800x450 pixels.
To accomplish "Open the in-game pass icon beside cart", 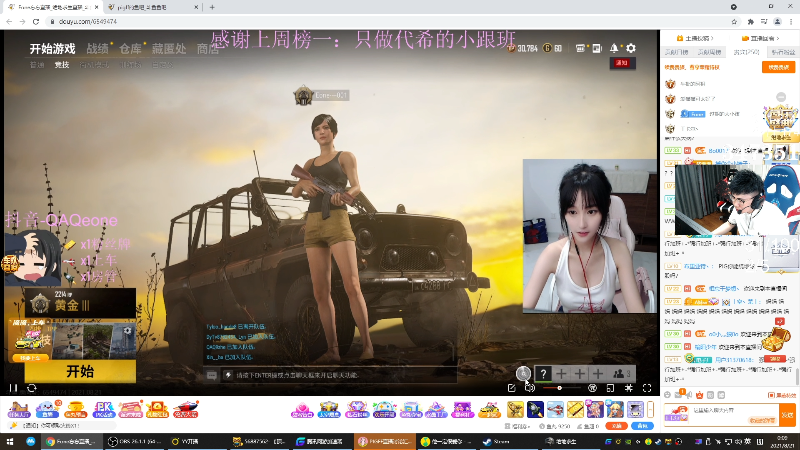I will 597,48.
